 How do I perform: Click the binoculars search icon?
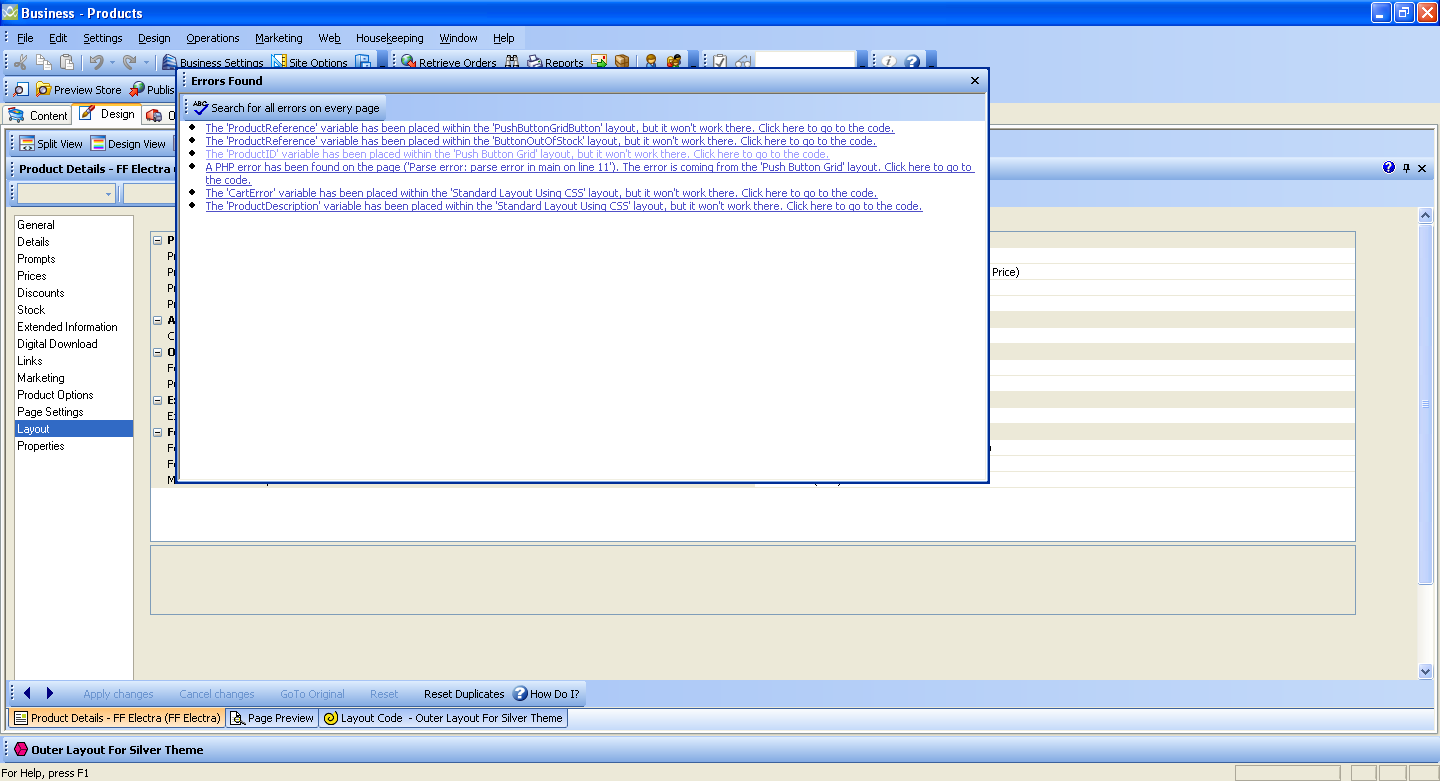(512, 62)
